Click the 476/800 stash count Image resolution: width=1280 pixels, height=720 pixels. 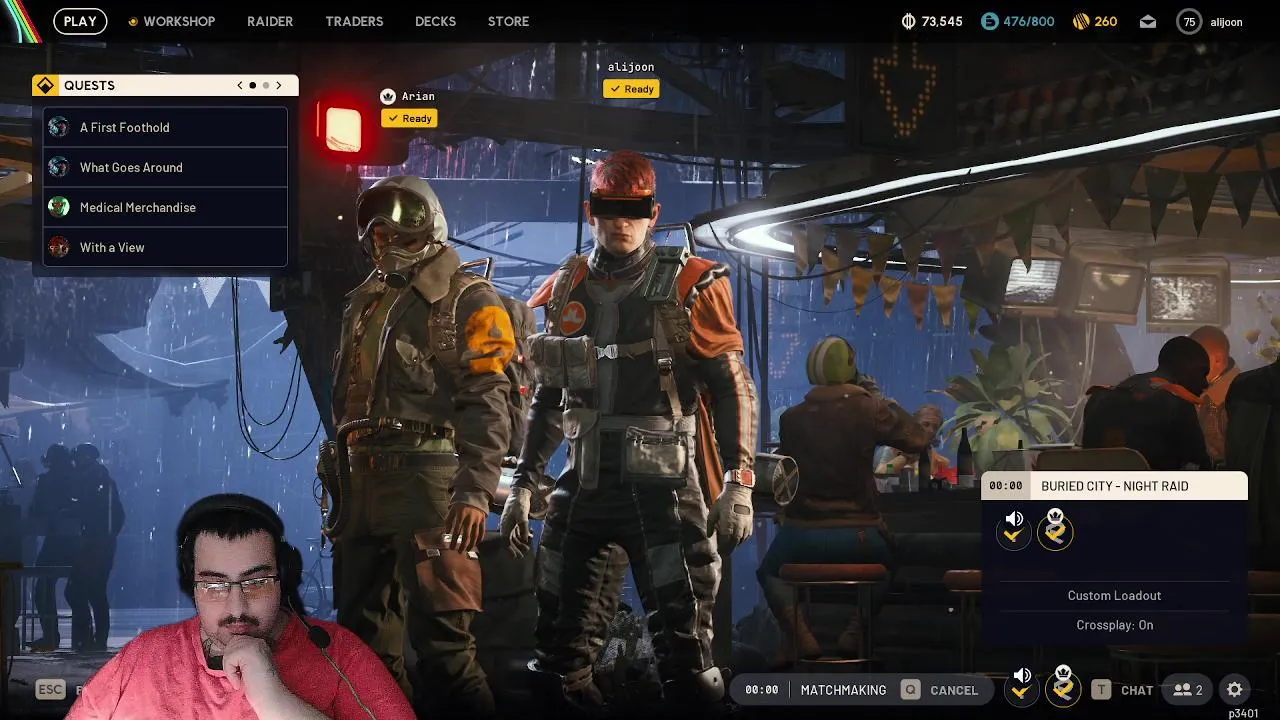coord(1029,22)
